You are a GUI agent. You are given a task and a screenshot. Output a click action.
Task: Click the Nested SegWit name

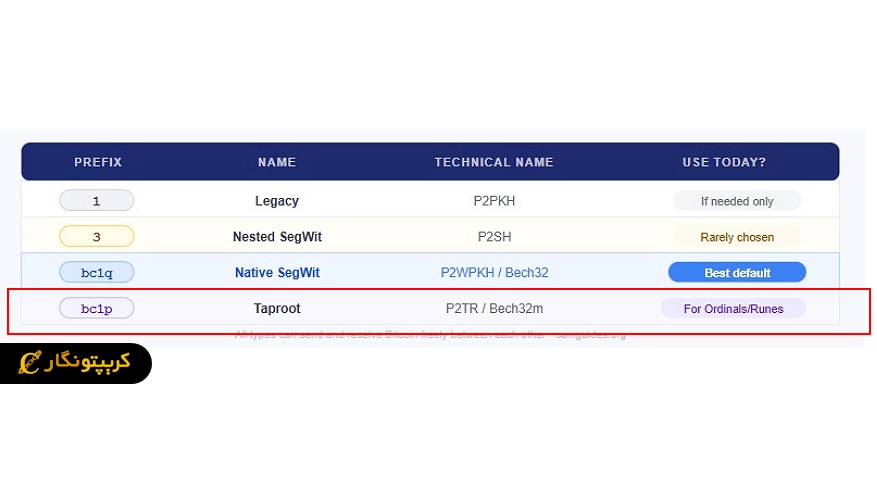(x=277, y=237)
